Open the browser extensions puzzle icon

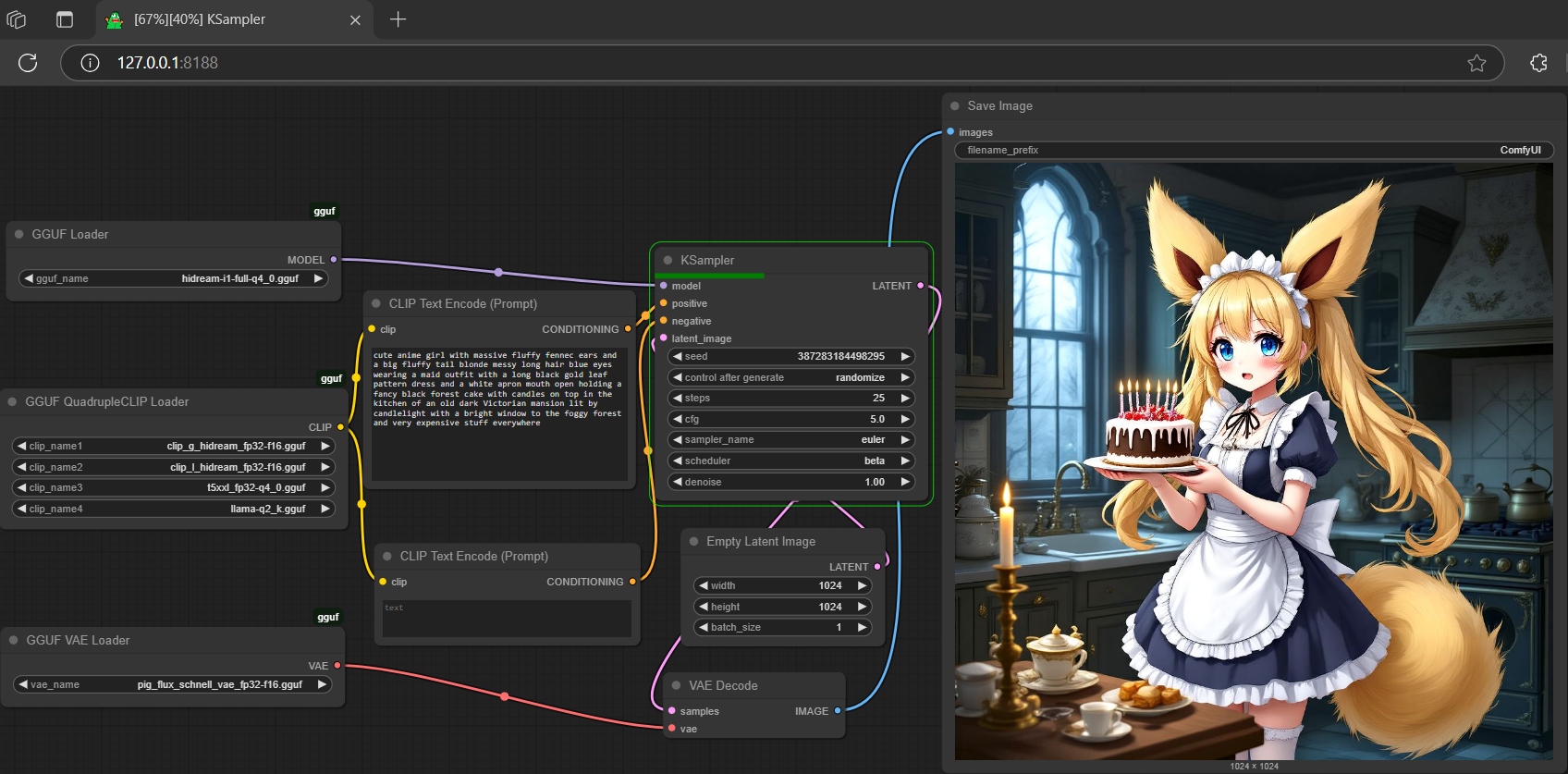[1538, 63]
